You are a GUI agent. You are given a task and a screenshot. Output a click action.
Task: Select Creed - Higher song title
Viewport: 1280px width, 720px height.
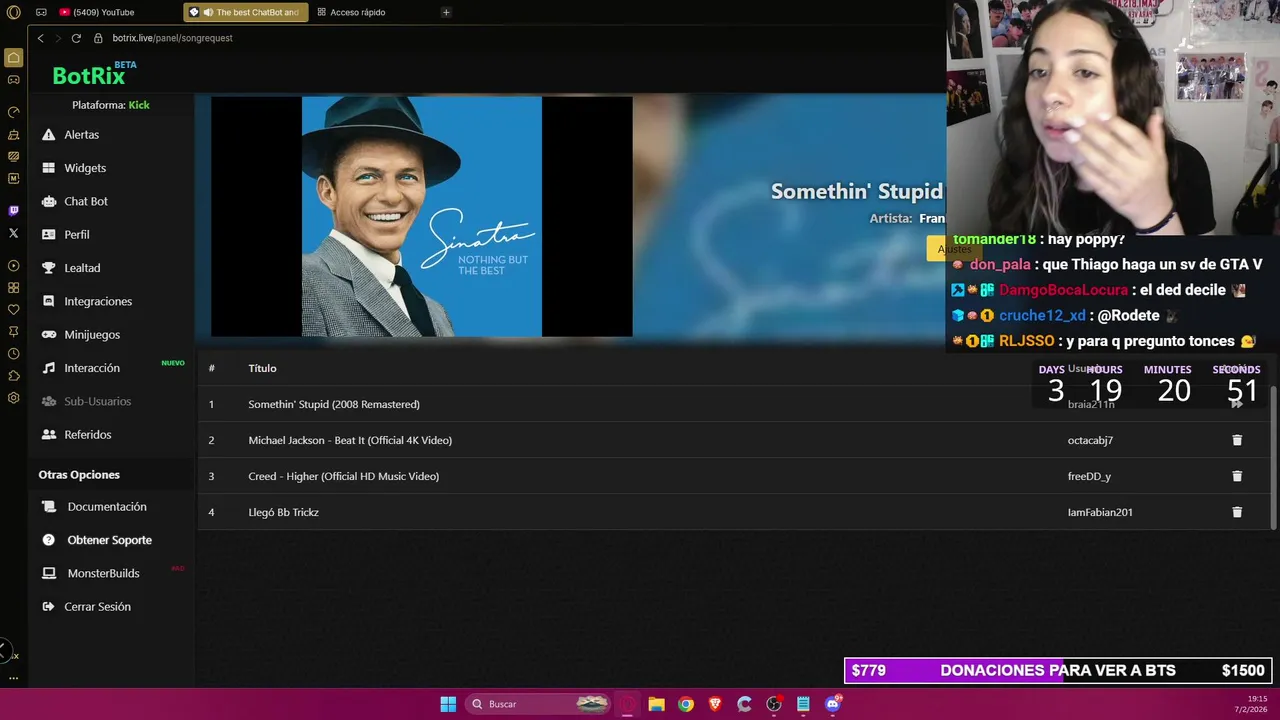pos(344,476)
